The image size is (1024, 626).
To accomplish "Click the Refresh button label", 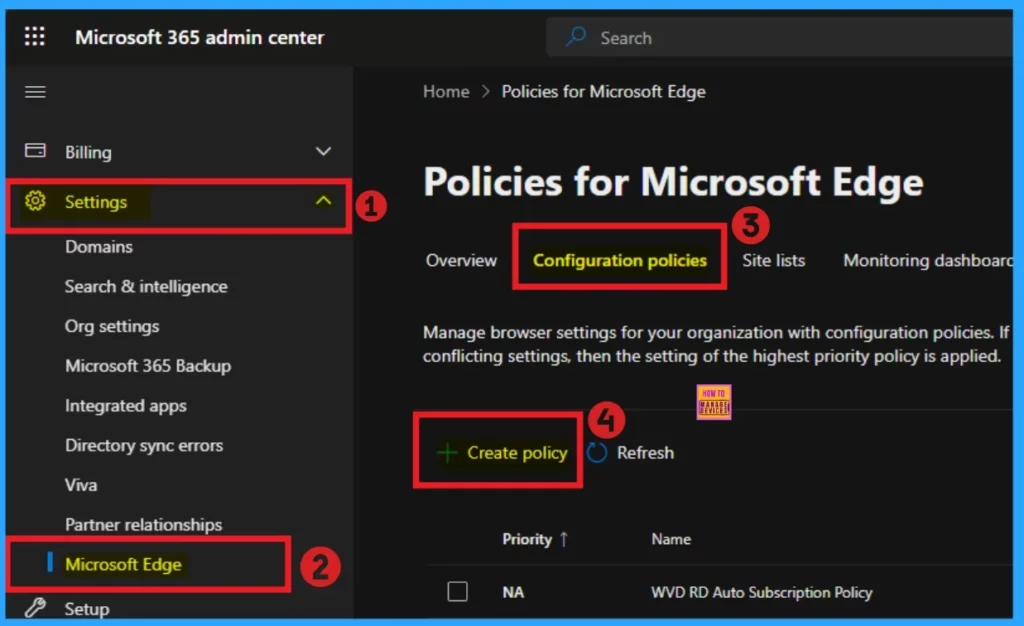I will click(x=645, y=452).
